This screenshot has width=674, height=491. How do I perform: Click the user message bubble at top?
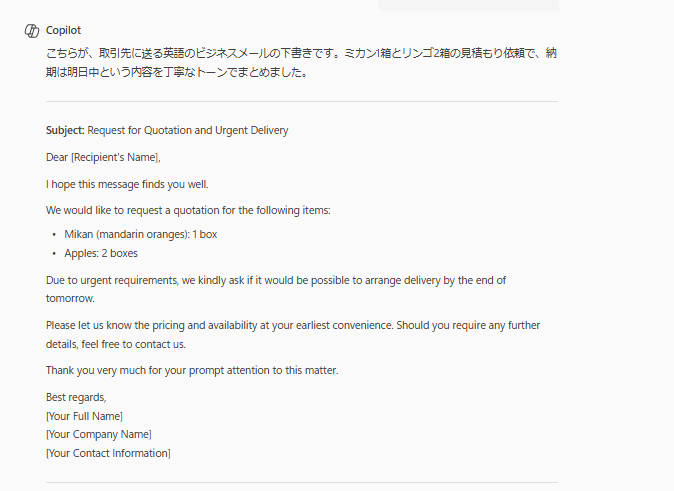(x=469, y=5)
